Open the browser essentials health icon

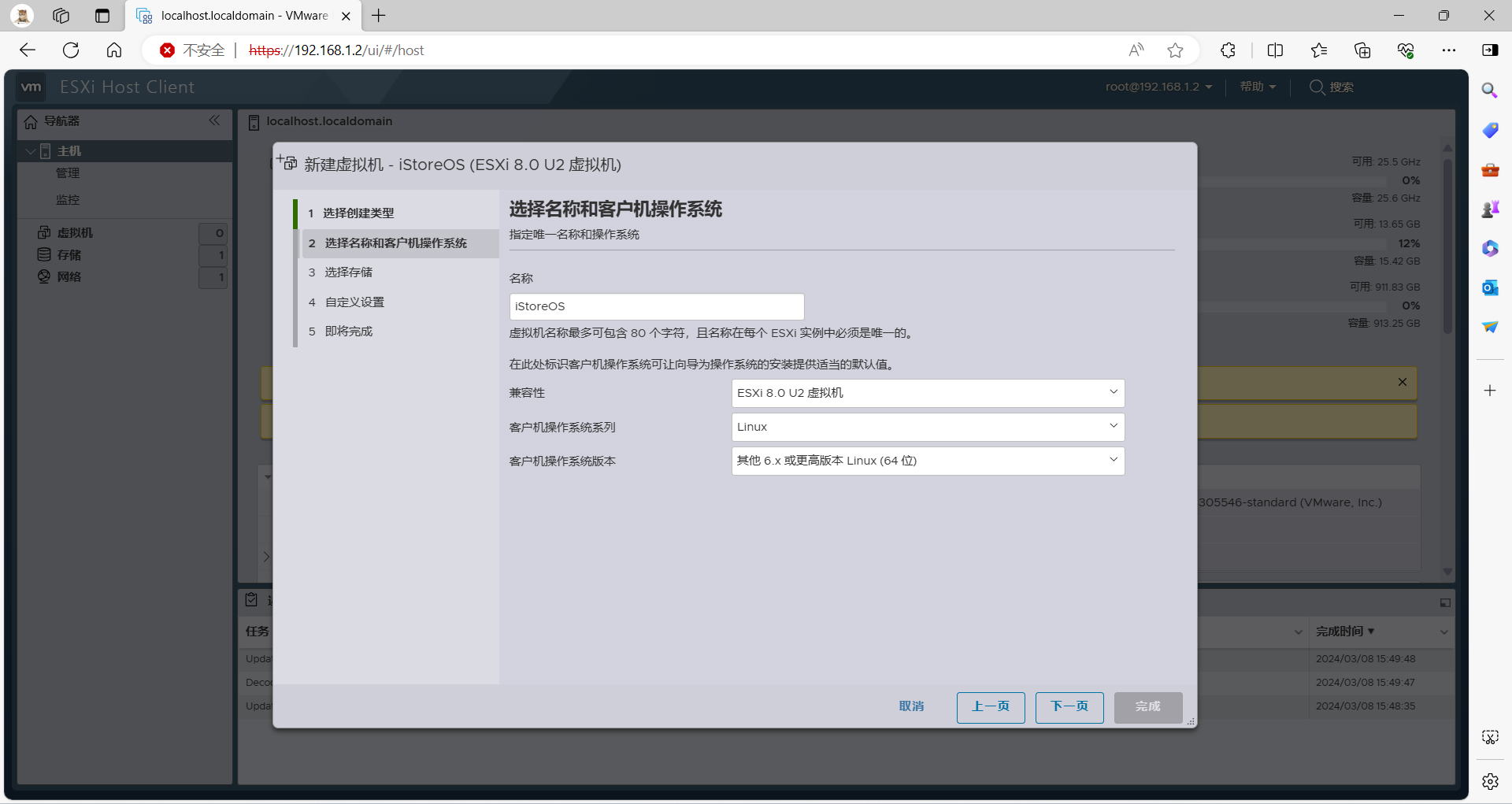point(1406,50)
